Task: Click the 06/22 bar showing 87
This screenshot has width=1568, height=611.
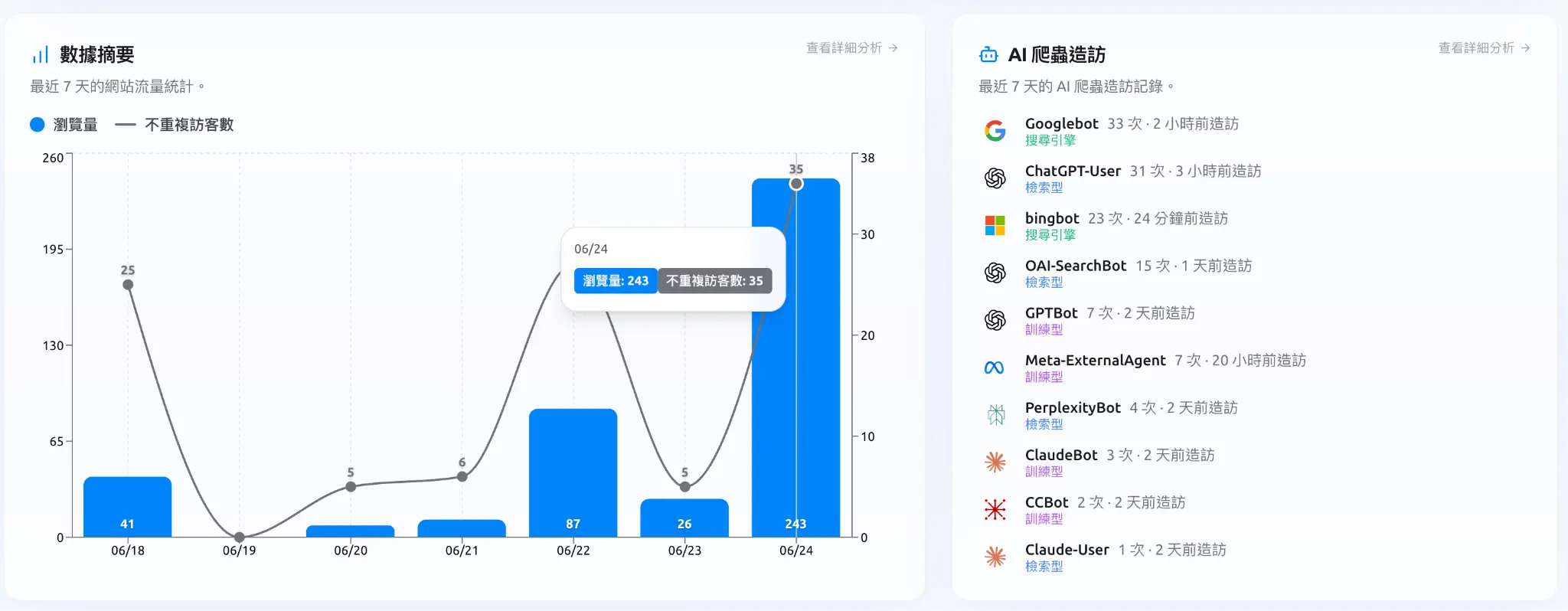Action: pos(573,473)
